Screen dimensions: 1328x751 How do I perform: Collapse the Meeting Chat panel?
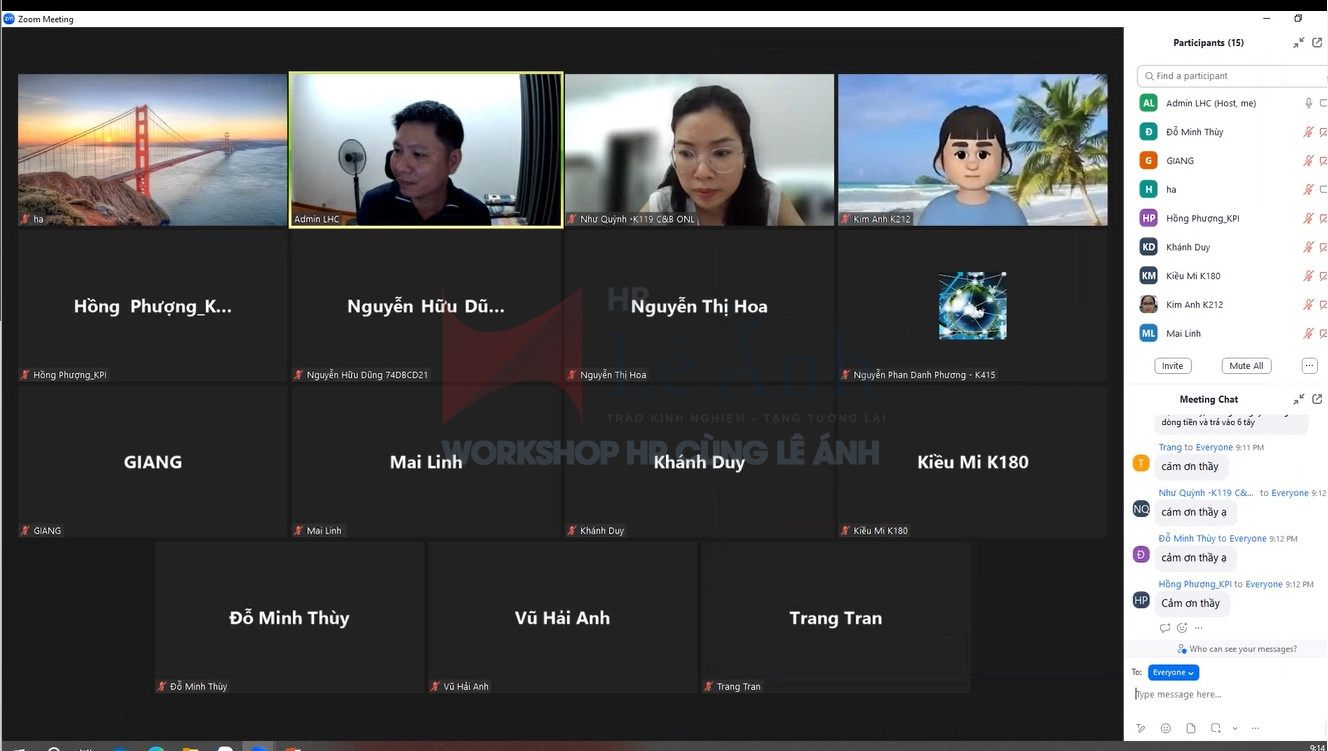1298,399
